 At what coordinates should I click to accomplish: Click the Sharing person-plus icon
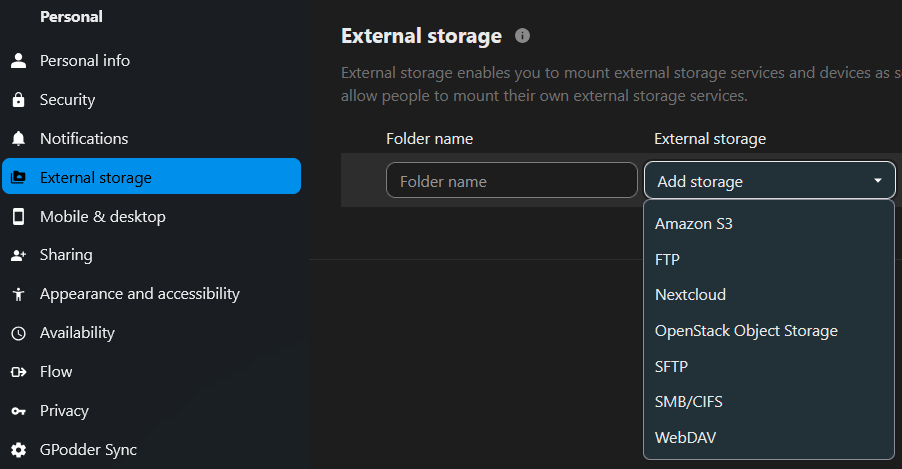[x=18, y=256]
